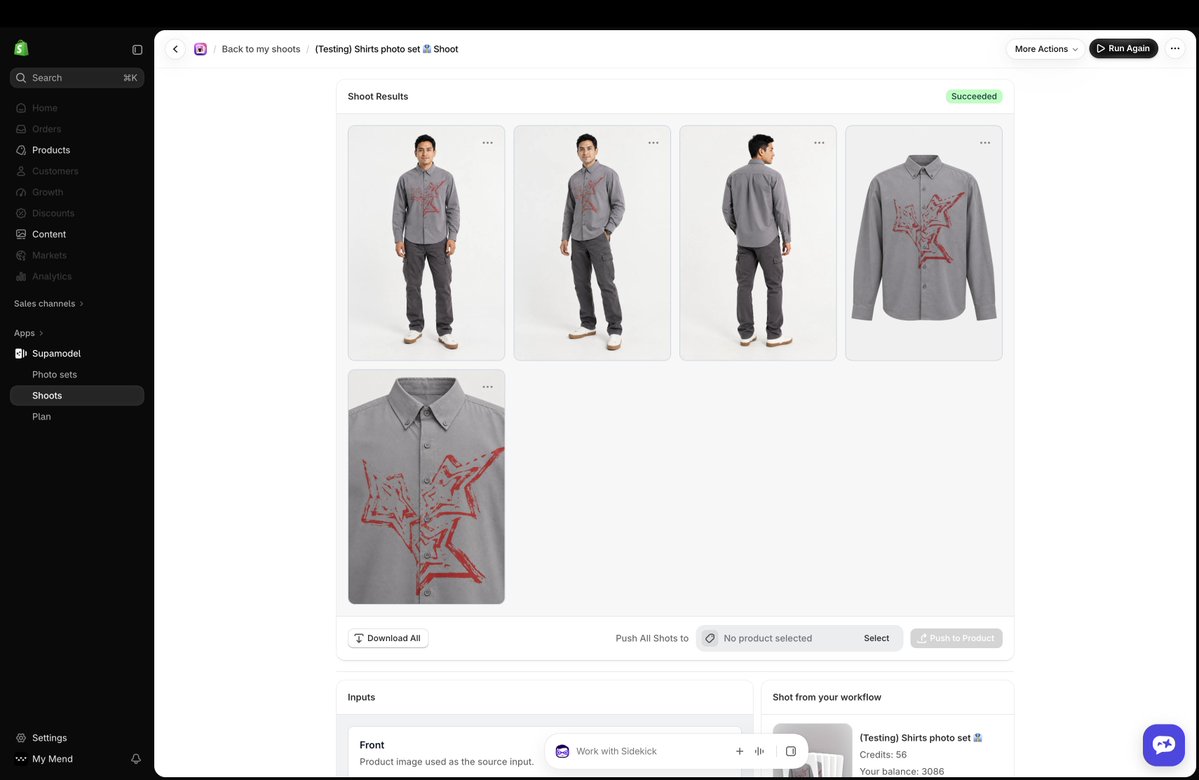Click the workflow photo set thumbnail
The image size is (1199, 780).
[x=812, y=751]
